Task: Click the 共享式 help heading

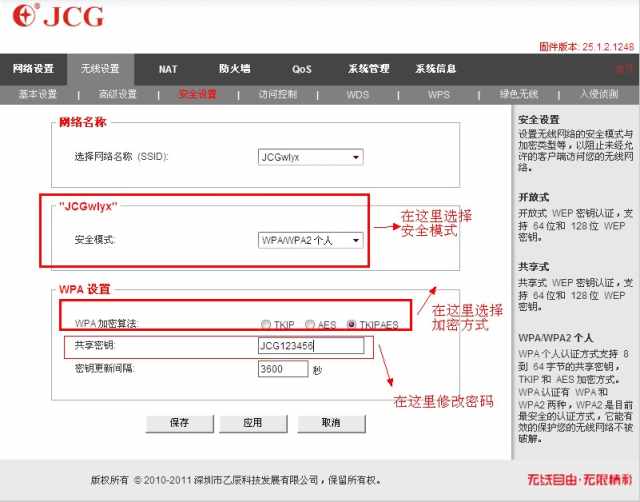Action: pyautogui.click(x=533, y=267)
